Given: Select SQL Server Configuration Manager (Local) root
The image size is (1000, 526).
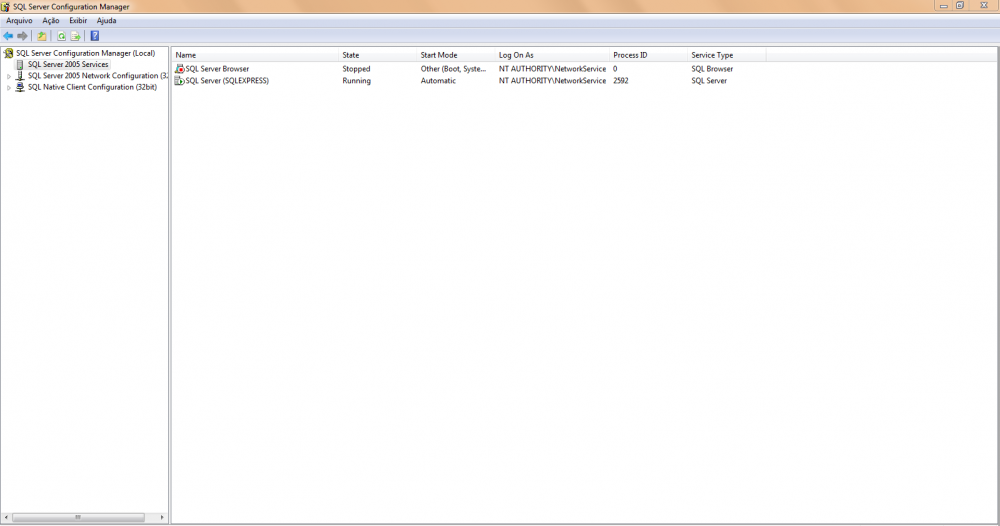Looking at the screenshot, I should (x=85, y=53).
